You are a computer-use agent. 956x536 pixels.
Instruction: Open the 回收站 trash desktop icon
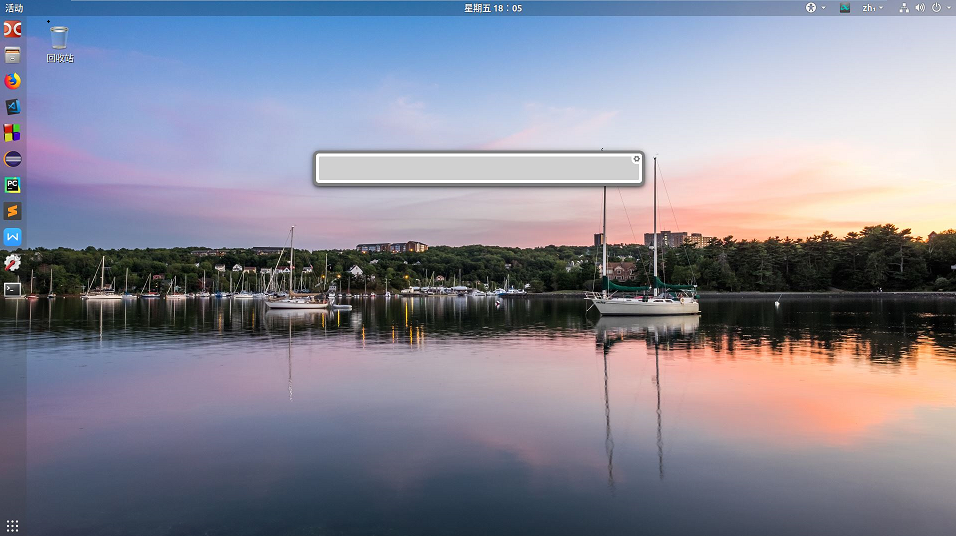coord(59,45)
